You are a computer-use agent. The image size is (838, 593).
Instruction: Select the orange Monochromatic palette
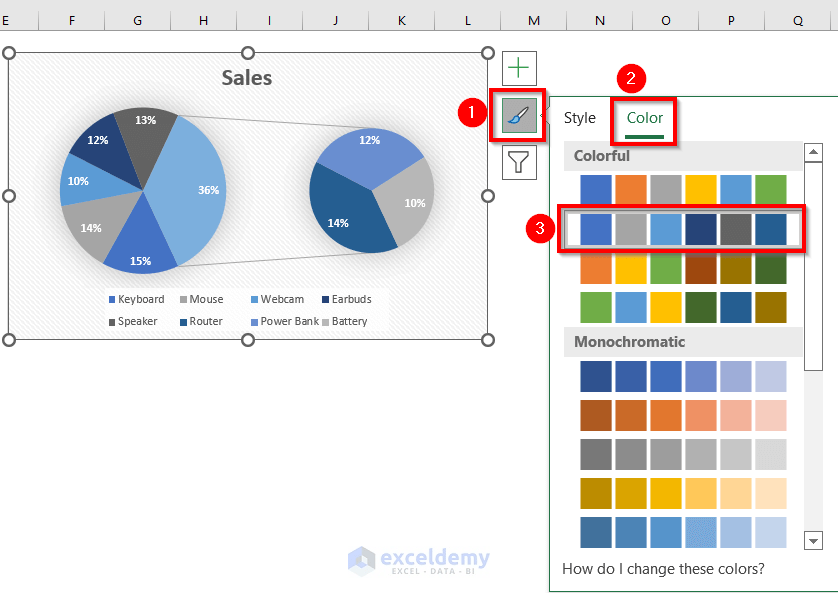tap(683, 414)
